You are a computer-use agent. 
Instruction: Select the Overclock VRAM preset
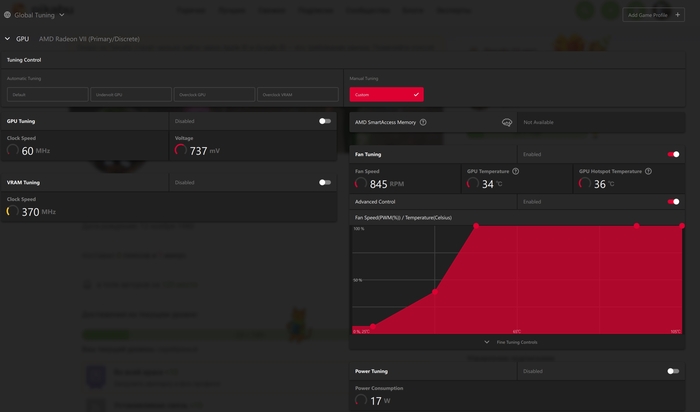[x=298, y=95]
